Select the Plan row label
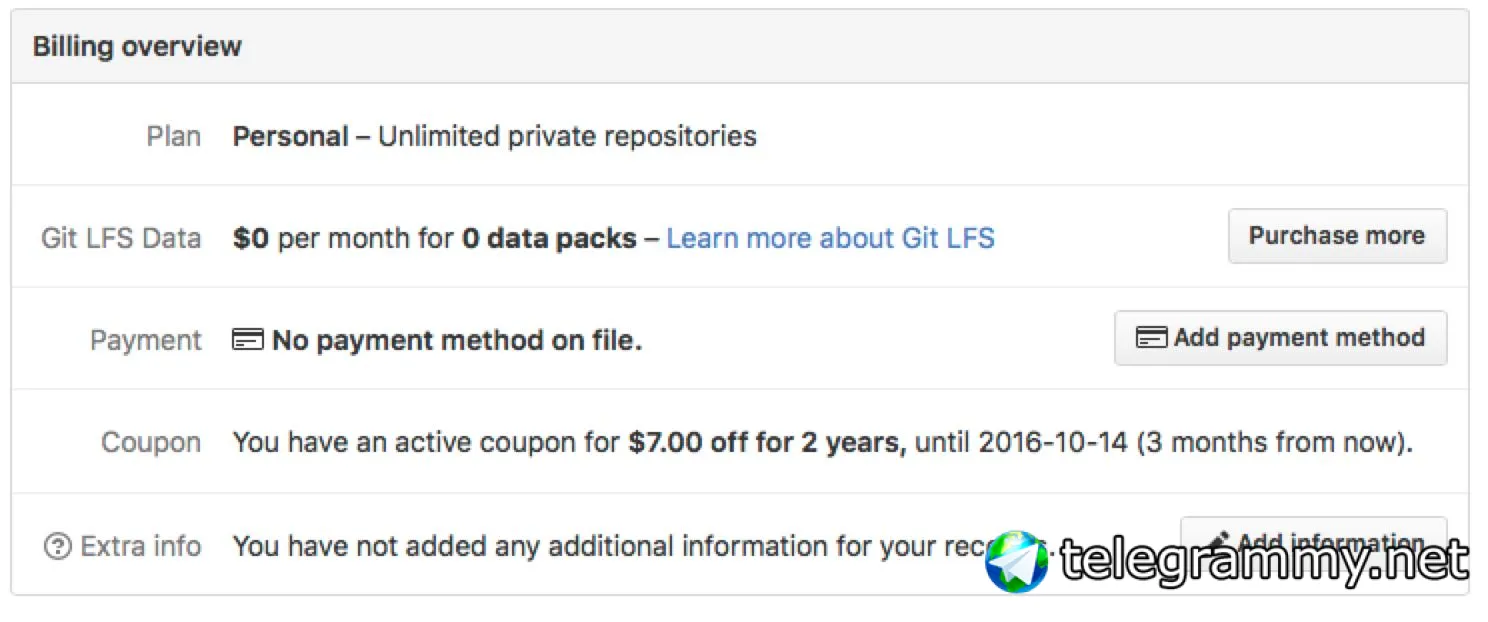This screenshot has width=1488, height=622. point(174,136)
